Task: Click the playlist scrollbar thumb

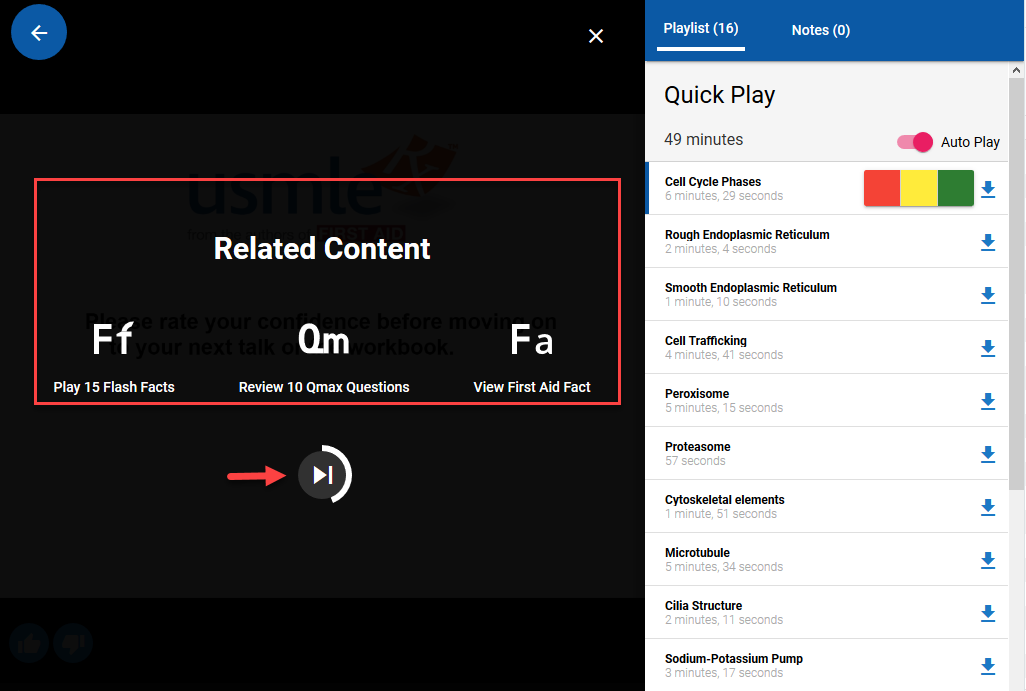Action: 1016,283
